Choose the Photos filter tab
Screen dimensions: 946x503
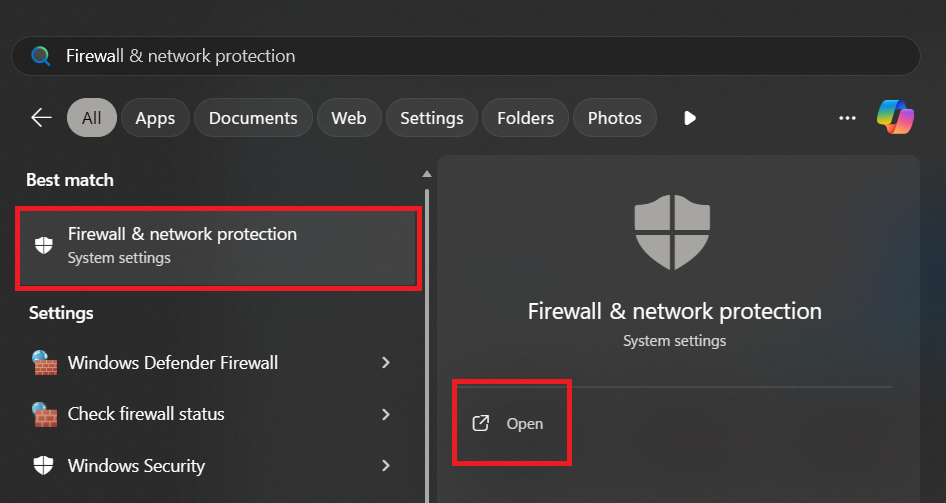(x=614, y=118)
